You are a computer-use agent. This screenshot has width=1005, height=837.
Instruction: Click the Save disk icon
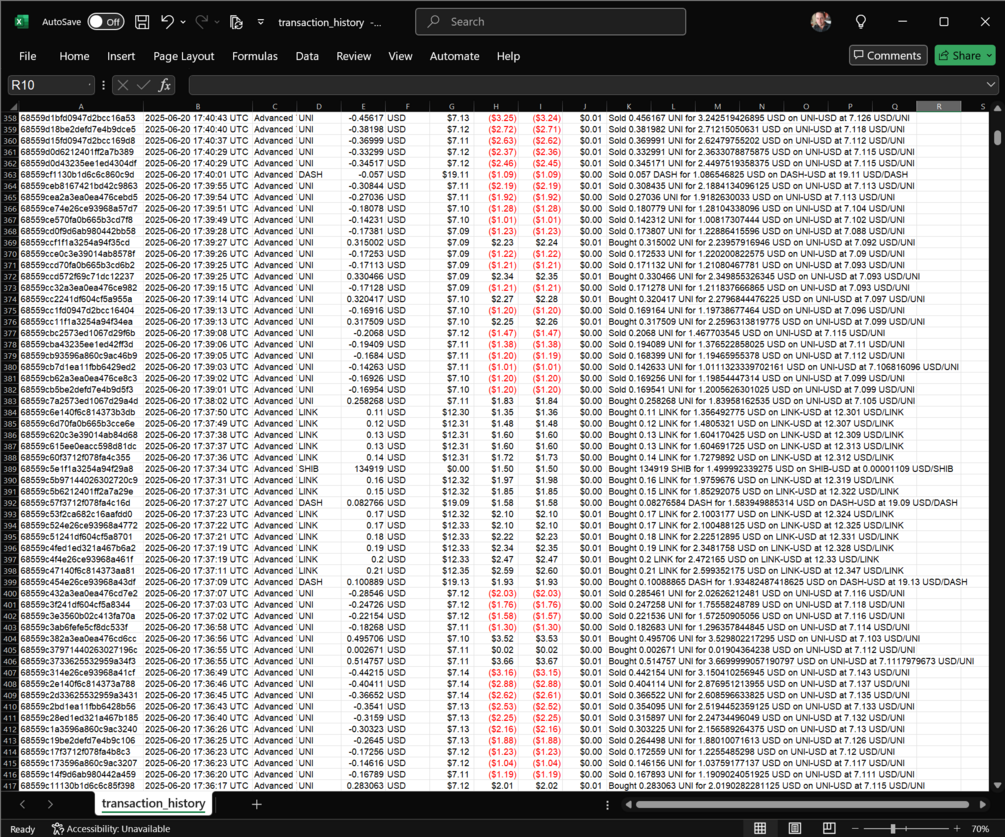(142, 22)
